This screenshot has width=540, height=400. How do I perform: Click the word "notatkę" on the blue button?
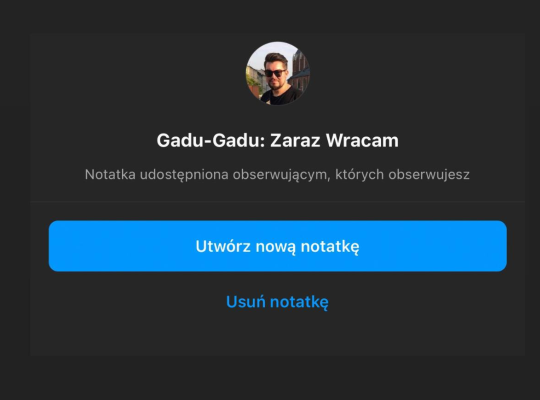(330, 247)
